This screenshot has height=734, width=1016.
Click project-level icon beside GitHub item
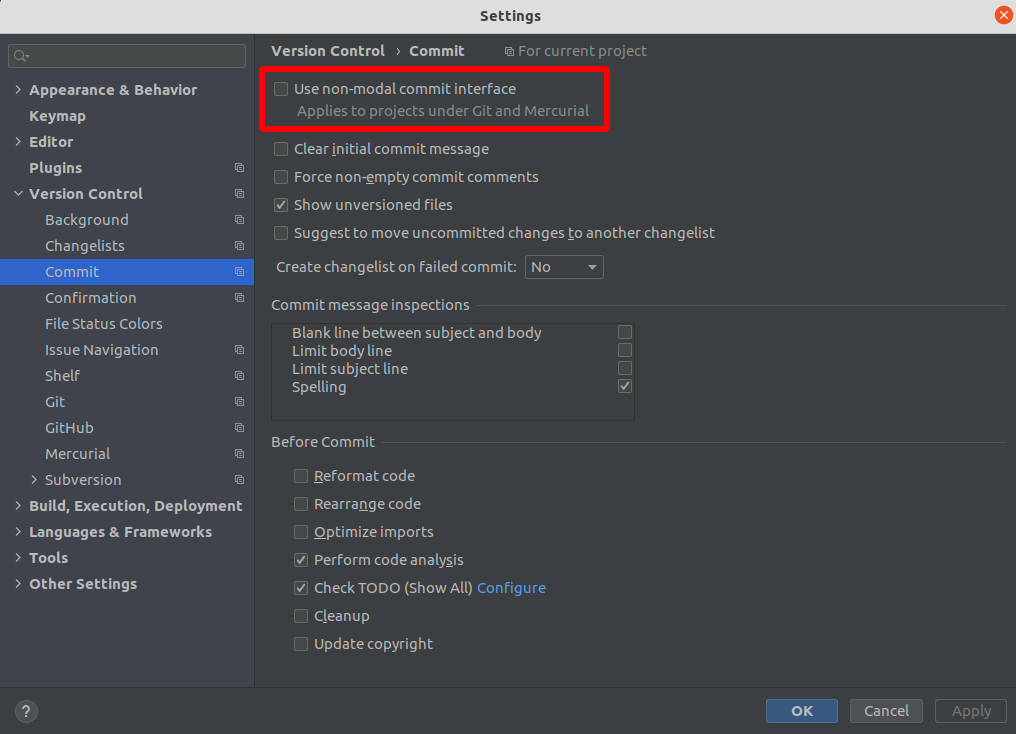[x=239, y=428]
